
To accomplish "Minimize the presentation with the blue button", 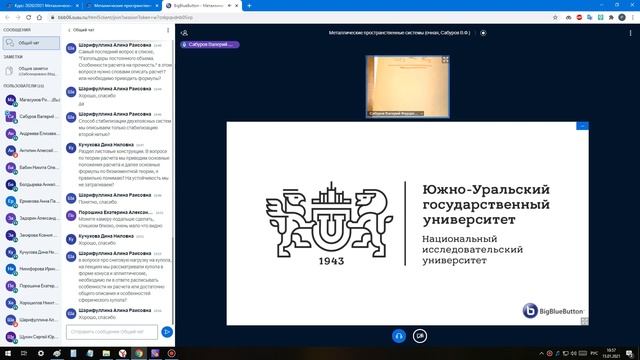I will pyautogui.click(x=582, y=126).
